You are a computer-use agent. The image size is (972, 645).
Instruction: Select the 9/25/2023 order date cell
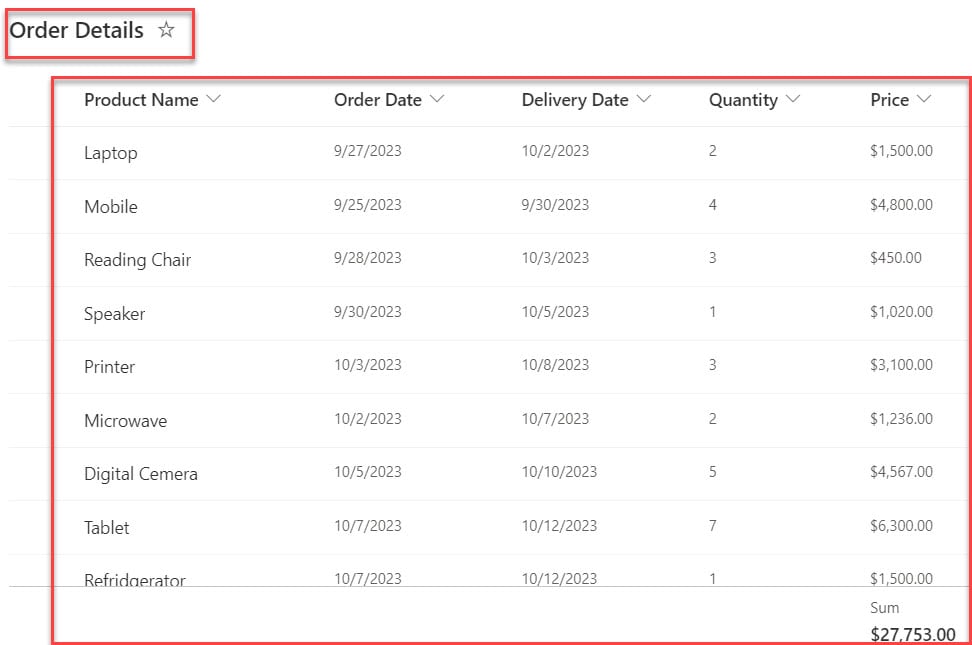click(368, 205)
